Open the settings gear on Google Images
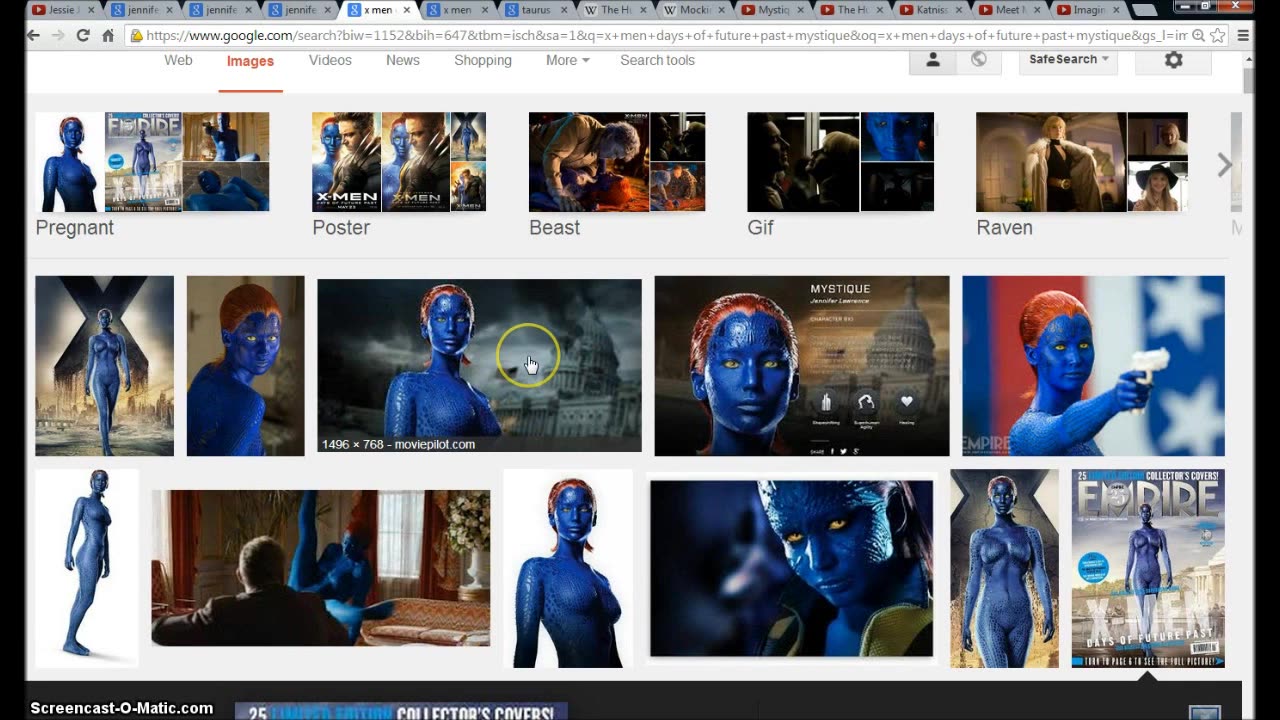Image resolution: width=1280 pixels, height=720 pixels. [x=1174, y=60]
